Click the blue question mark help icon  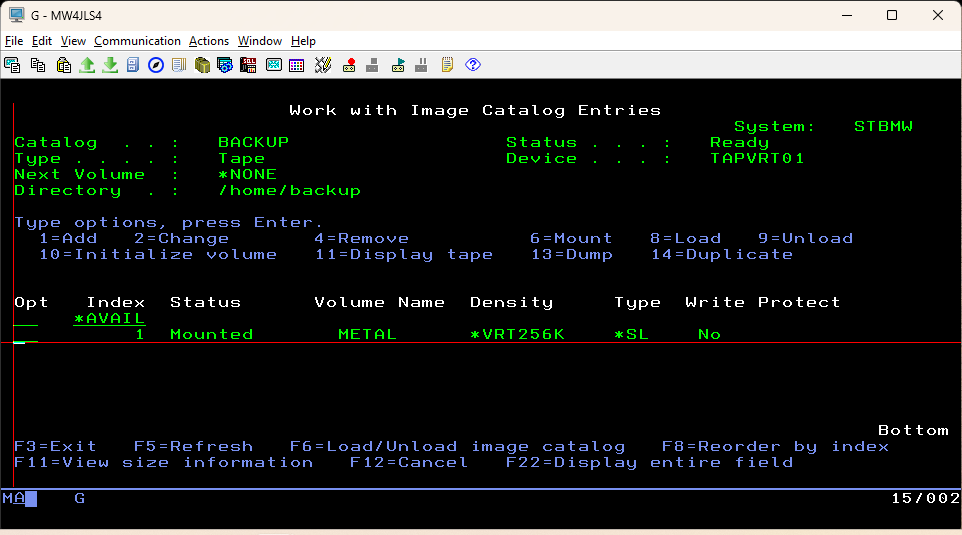pyautogui.click(x=473, y=64)
